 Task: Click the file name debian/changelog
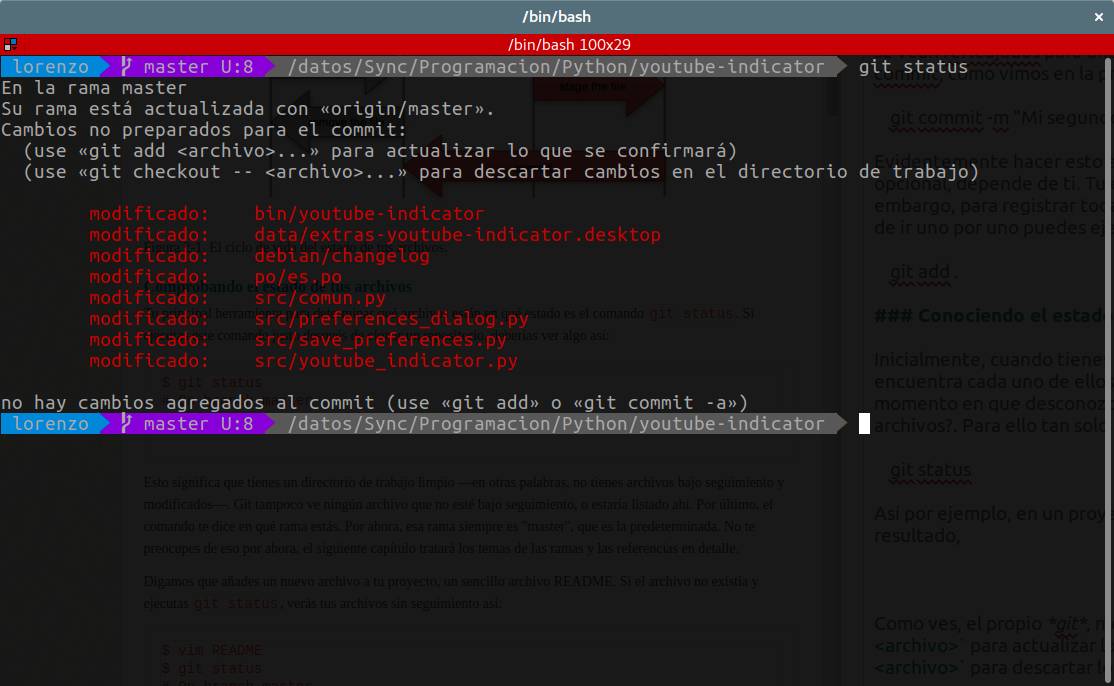[342, 256]
